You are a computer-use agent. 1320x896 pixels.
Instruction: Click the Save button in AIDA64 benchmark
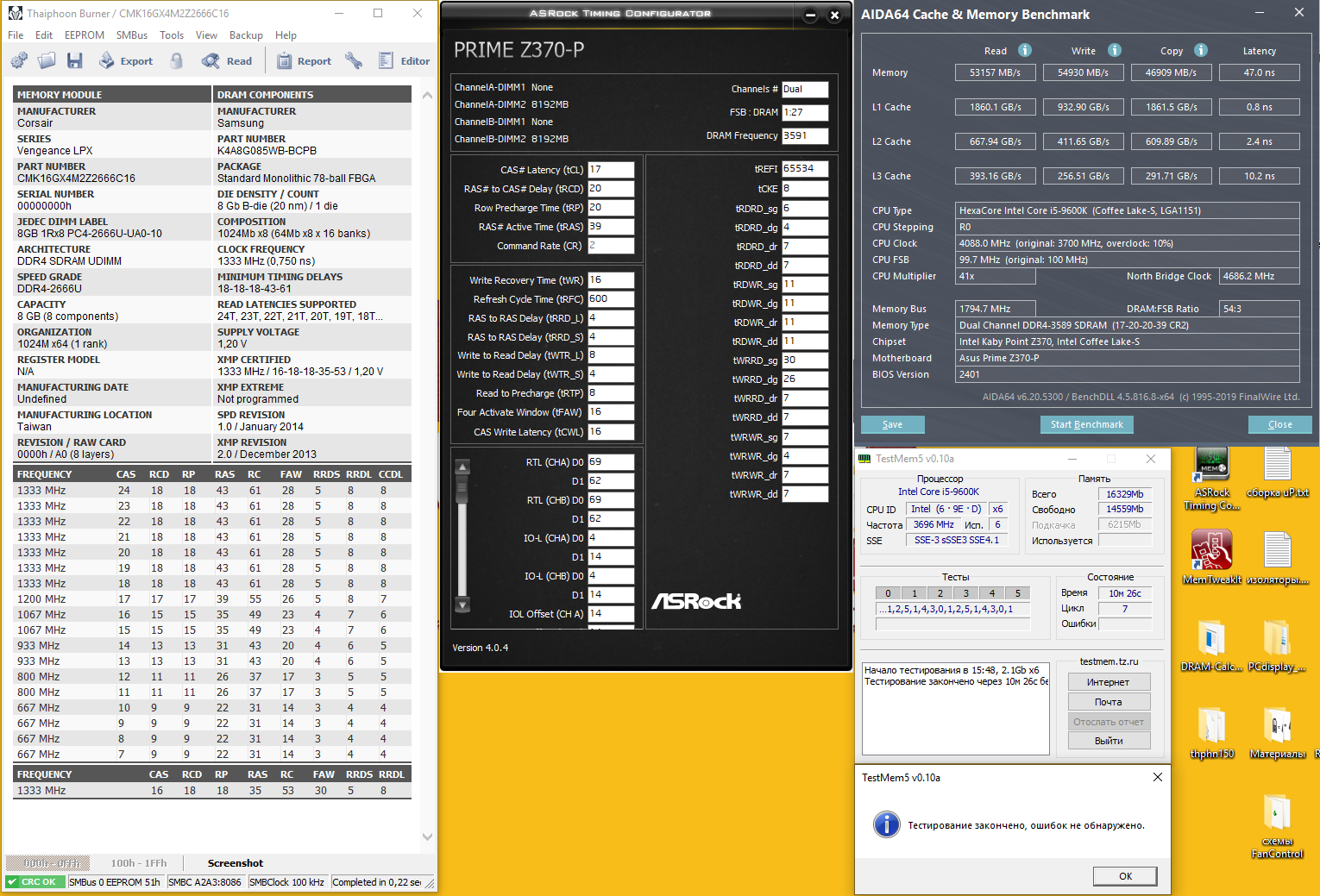[893, 424]
